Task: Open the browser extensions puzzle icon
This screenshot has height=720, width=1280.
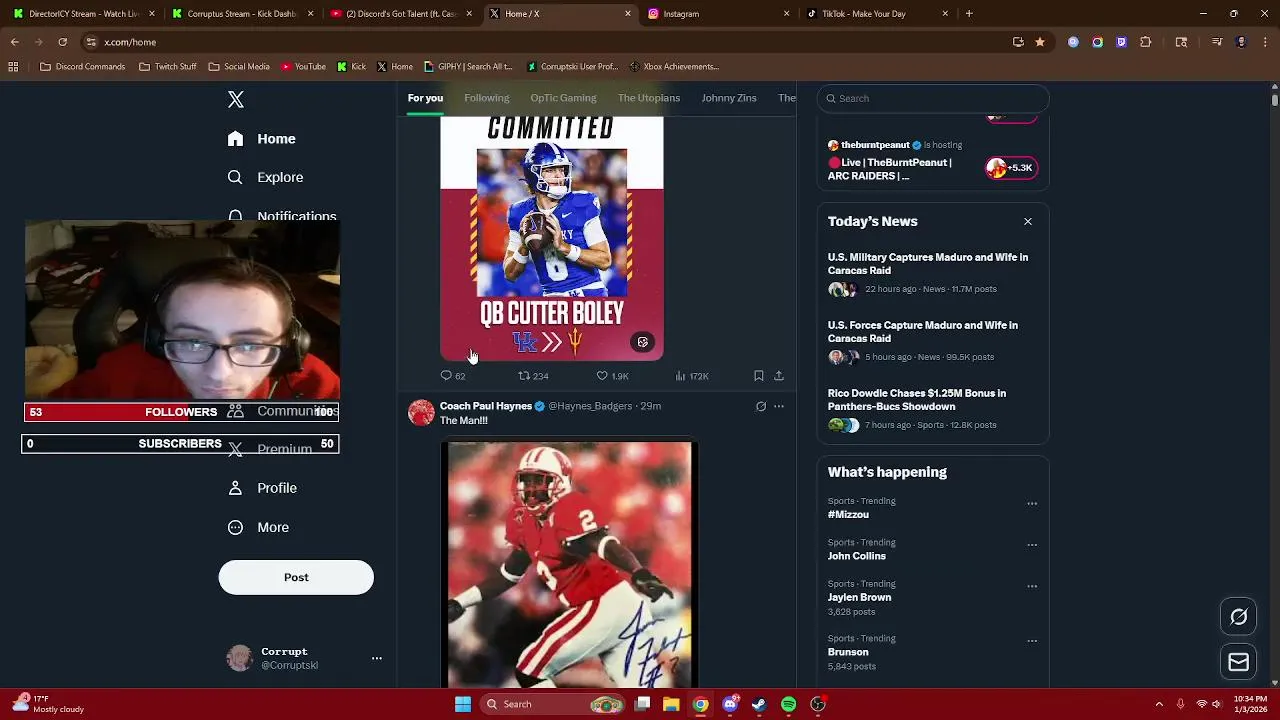Action: (1146, 42)
